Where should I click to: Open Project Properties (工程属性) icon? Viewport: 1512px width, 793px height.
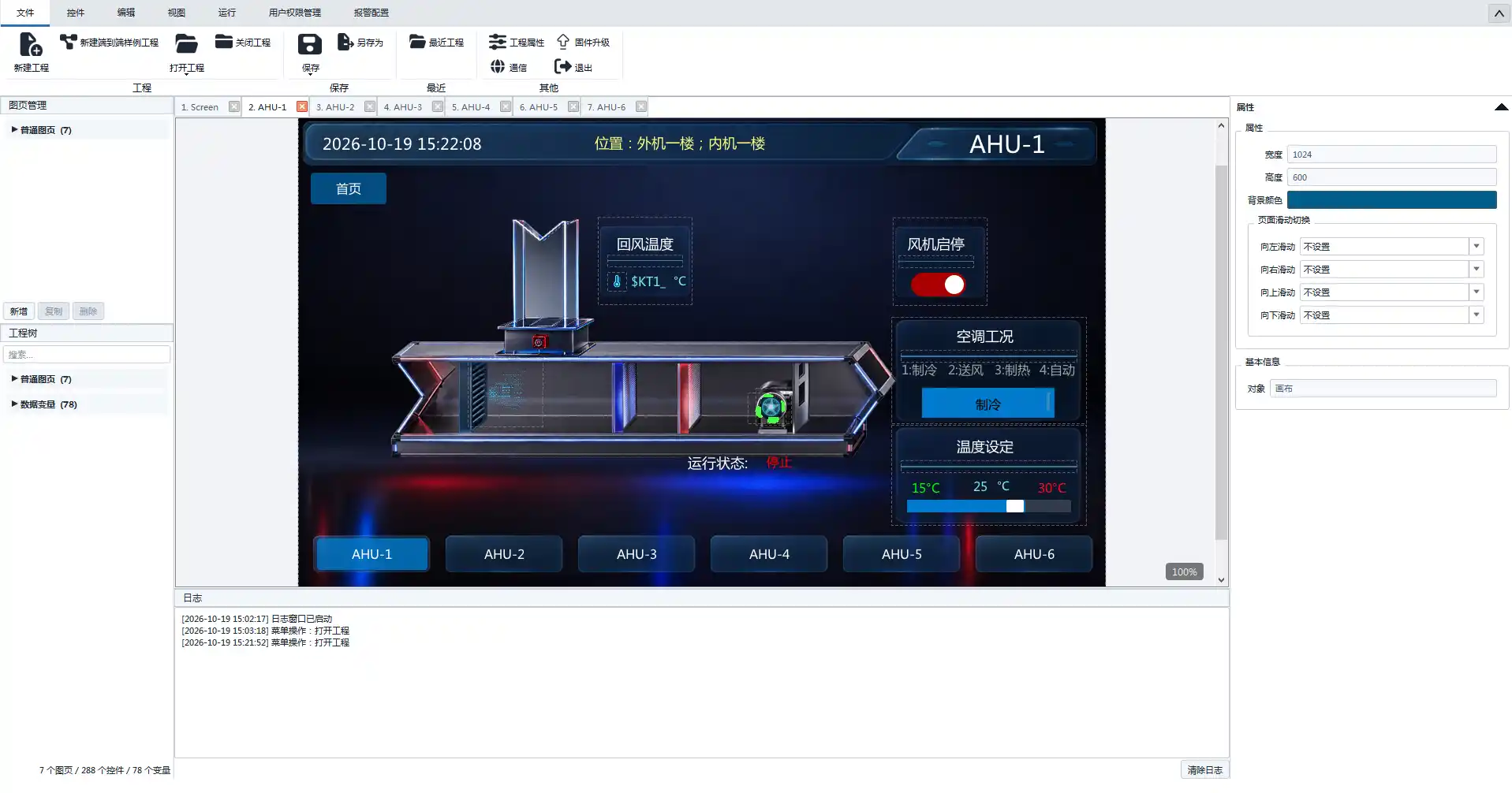tap(497, 42)
